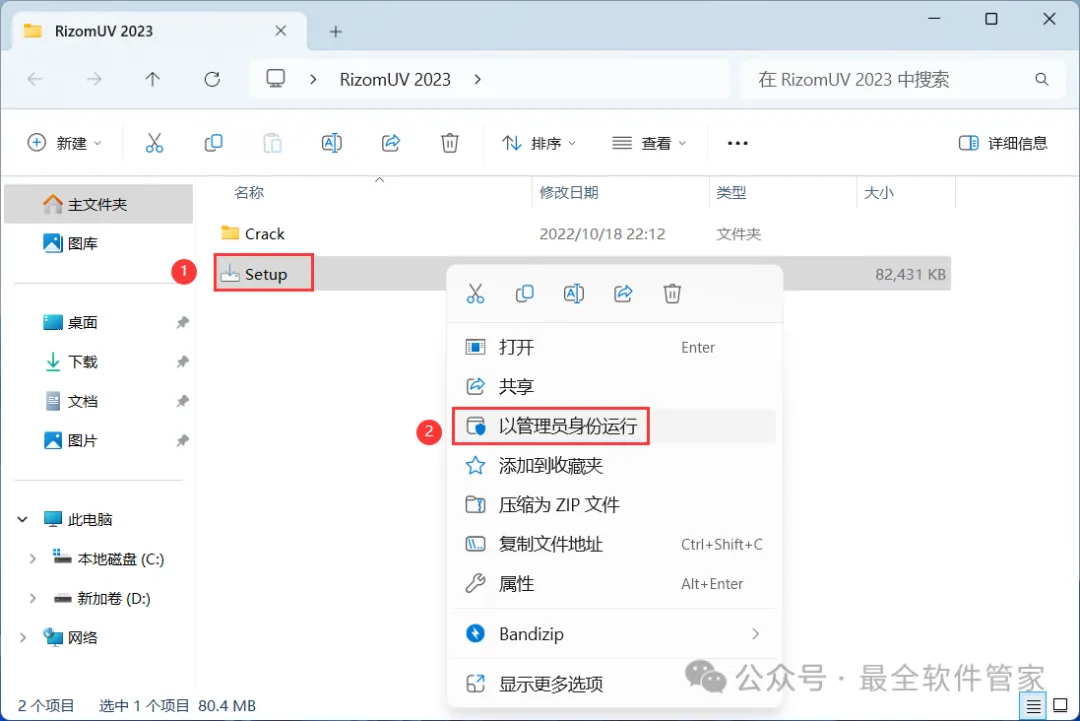The height and width of the screenshot is (721, 1080).
Task: Click the chevron after RizomUV 2023 in address bar
Action: 477,79
